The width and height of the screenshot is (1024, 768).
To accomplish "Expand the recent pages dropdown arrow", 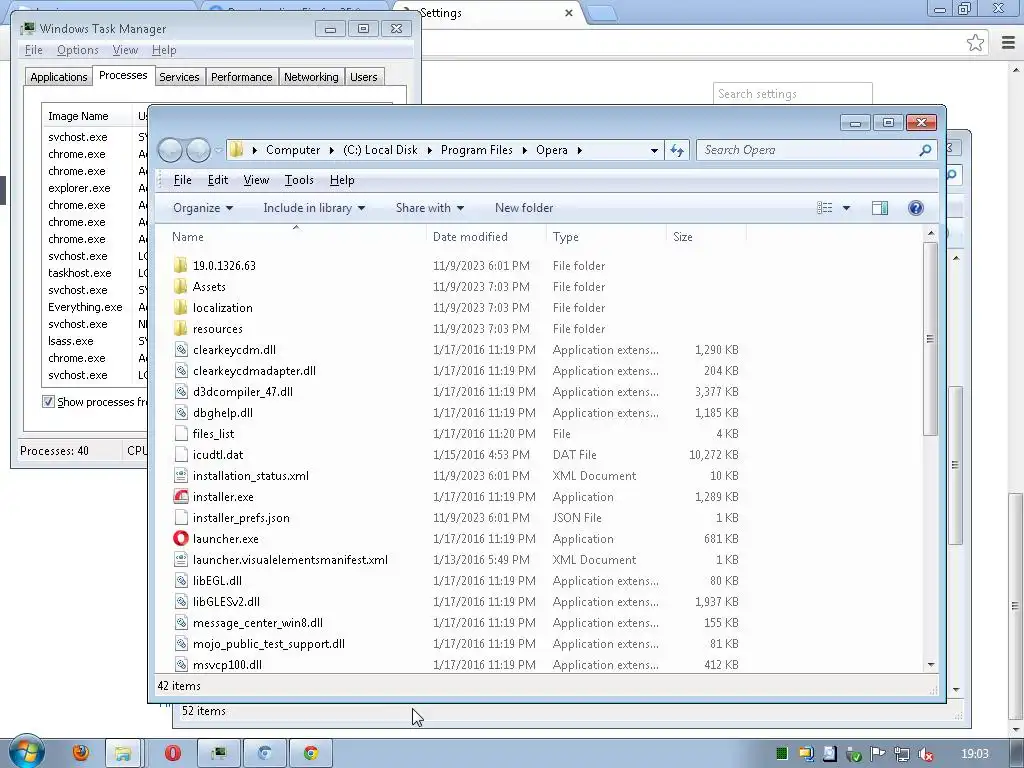I will [x=219, y=151].
